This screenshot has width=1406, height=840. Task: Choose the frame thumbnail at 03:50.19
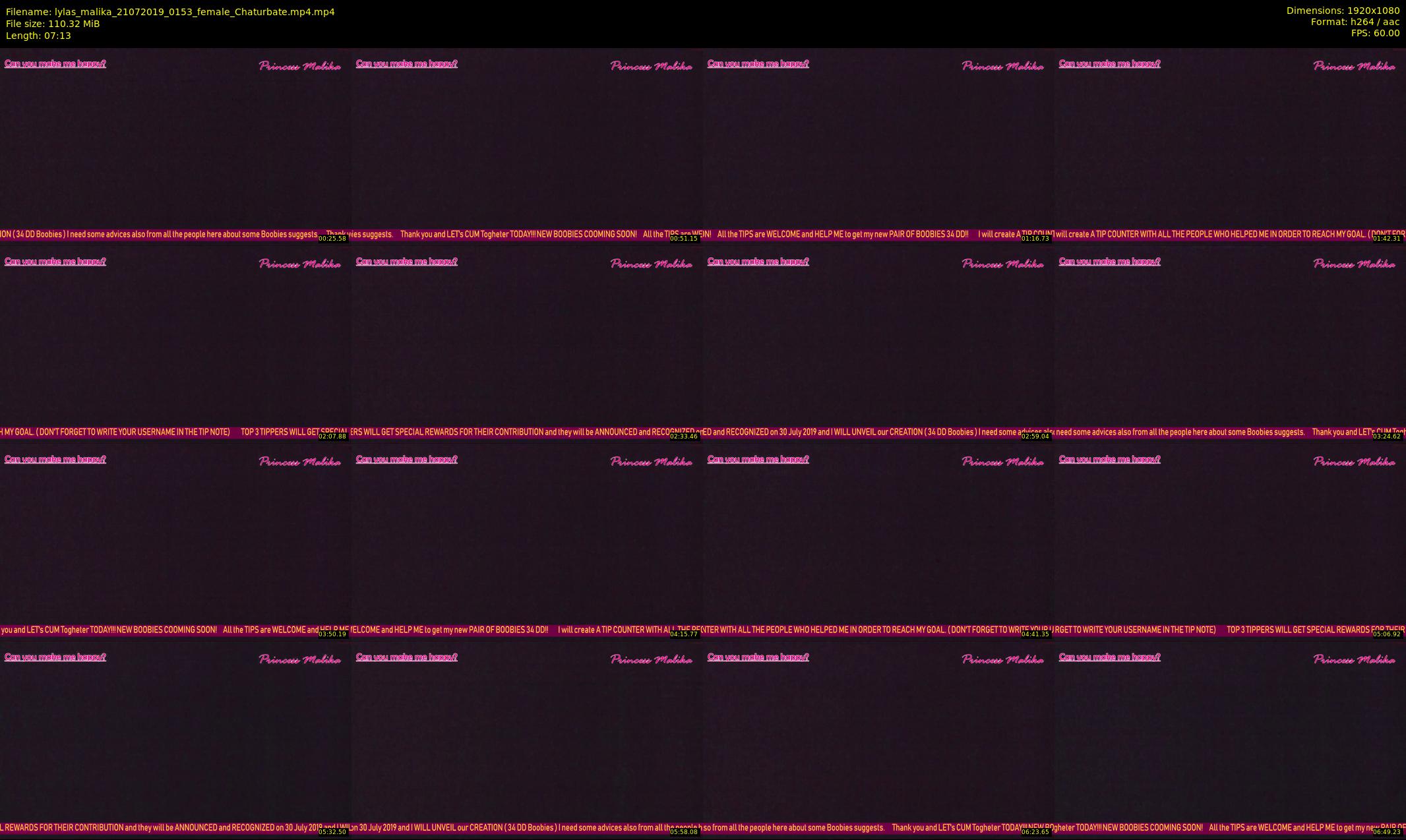[x=175, y=541]
